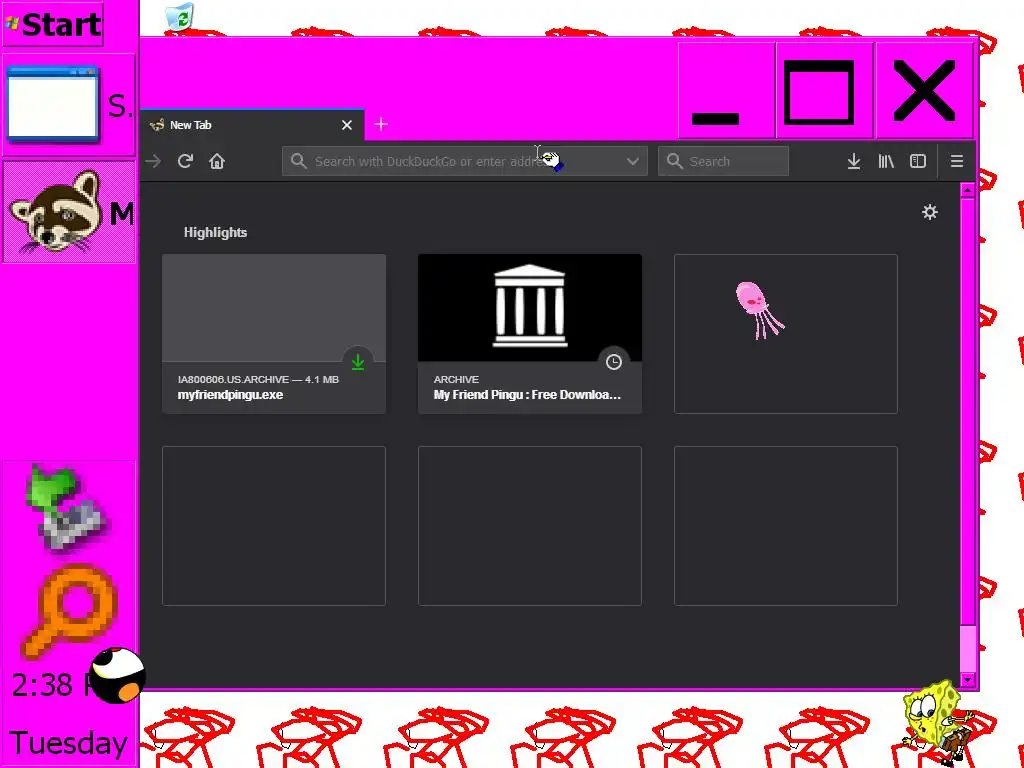This screenshot has width=1024, height=768.
Task: Open new tab page settings gear
Action: pyautogui.click(x=930, y=212)
